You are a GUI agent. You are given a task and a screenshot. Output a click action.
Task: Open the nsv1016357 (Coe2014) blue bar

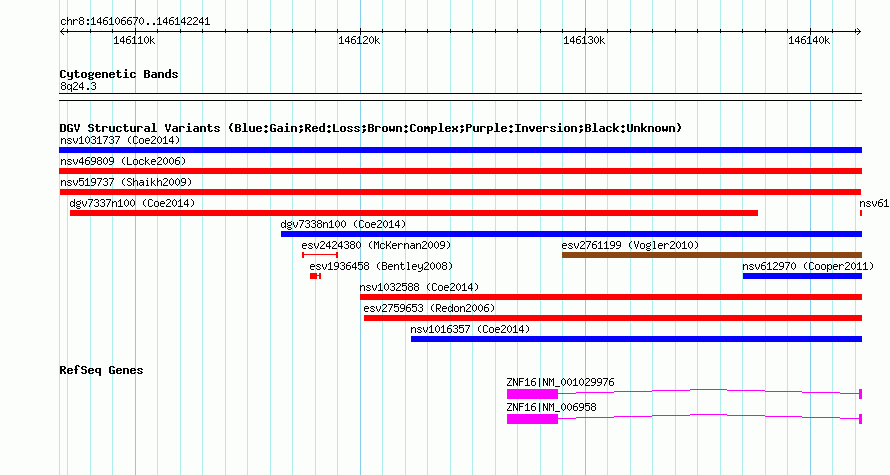pyautogui.click(x=636, y=339)
